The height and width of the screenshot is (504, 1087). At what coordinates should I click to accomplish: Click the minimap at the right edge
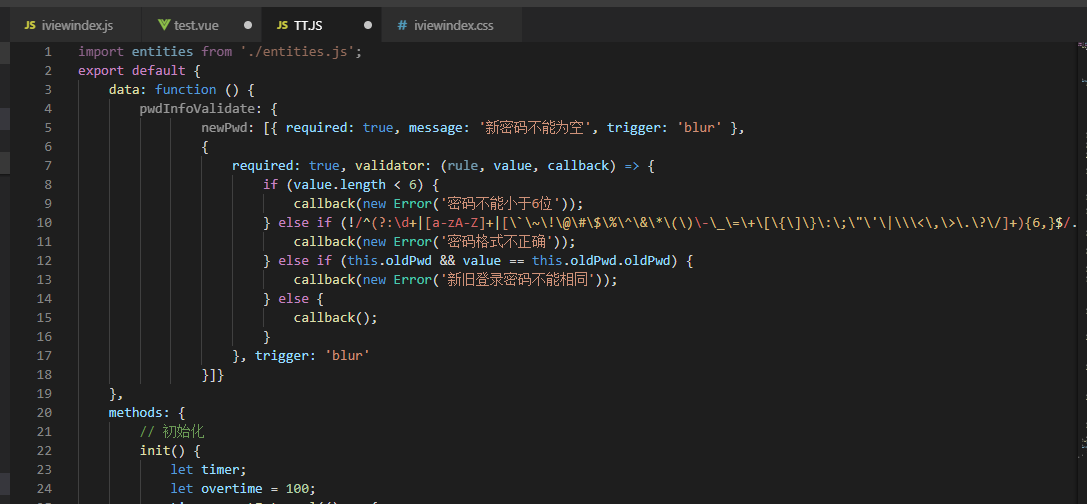1081,272
